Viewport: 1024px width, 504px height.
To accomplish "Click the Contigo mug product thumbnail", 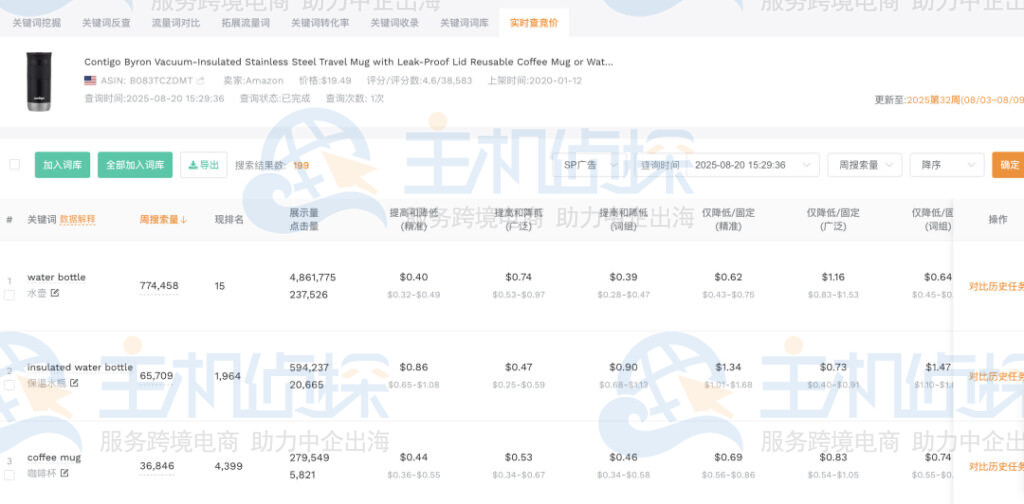I will [x=39, y=82].
